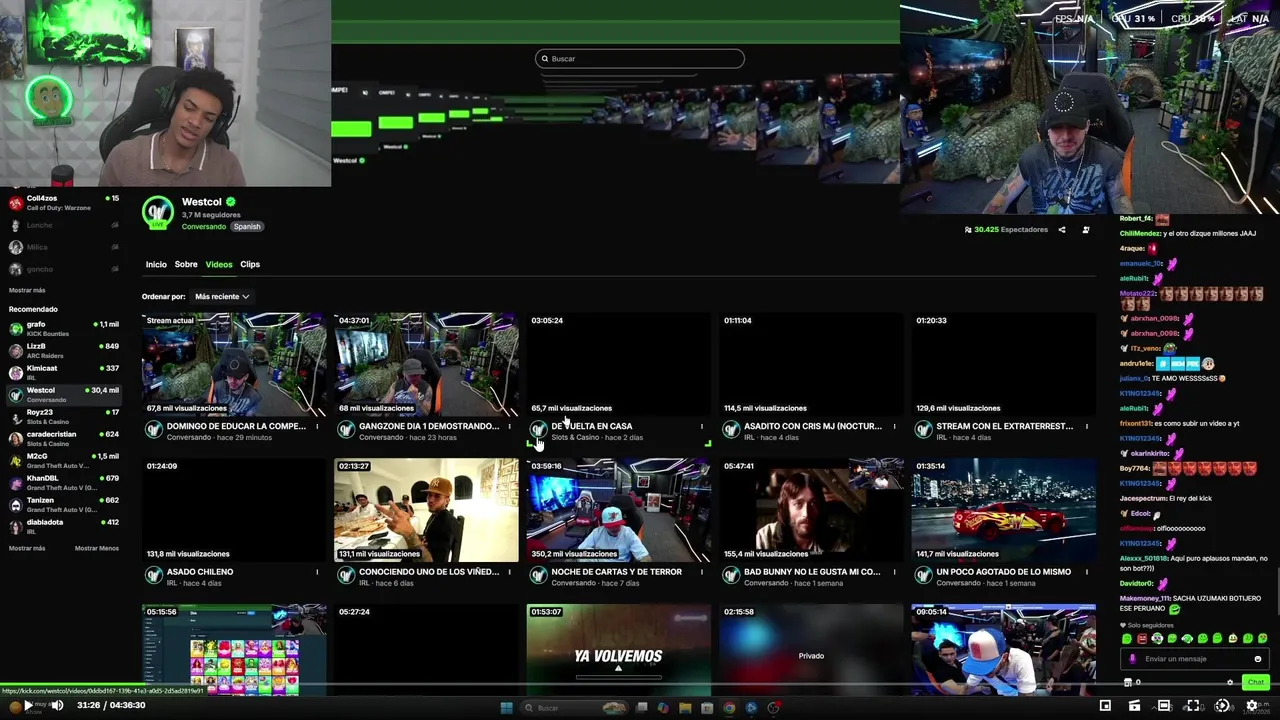This screenshot has width=1280, height=720.
Task: Open the chat shop icon showing 0
Action: click(1133, 683)
